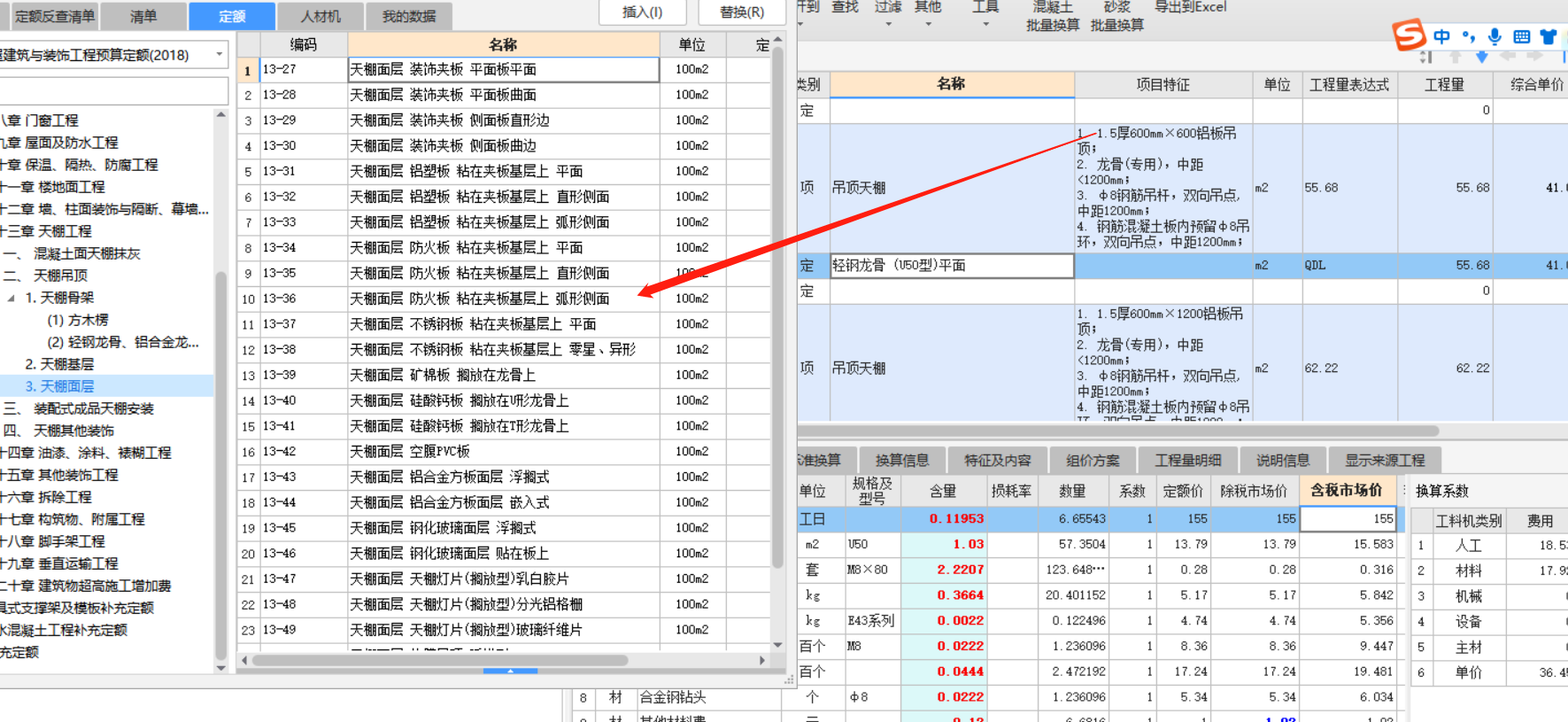Viewport: 1568px width, 722px height.
Task: Switch to the 清单 tab
Action: [143, 16]
